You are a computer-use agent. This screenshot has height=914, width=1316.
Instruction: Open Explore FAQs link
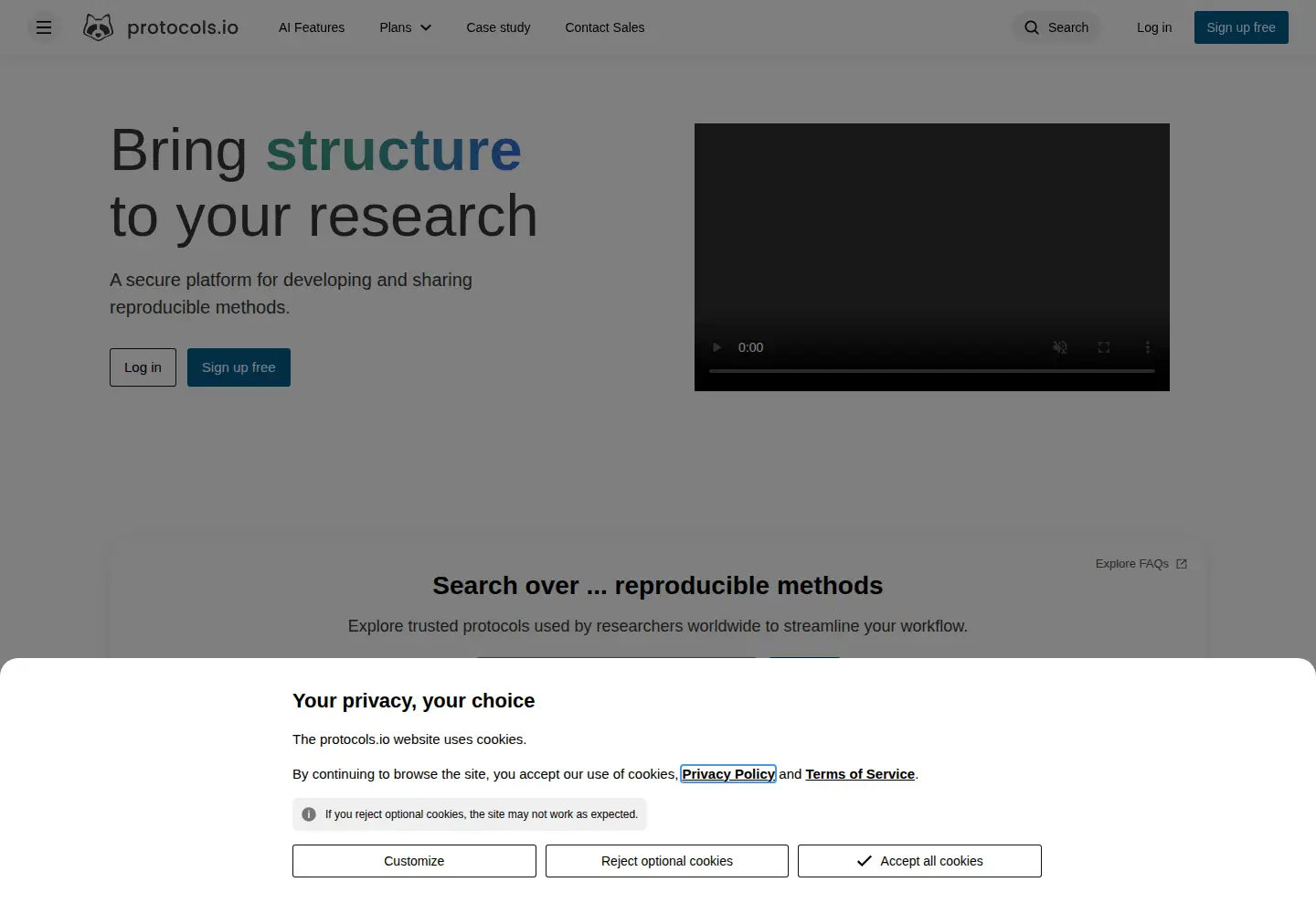point(1141,564)
